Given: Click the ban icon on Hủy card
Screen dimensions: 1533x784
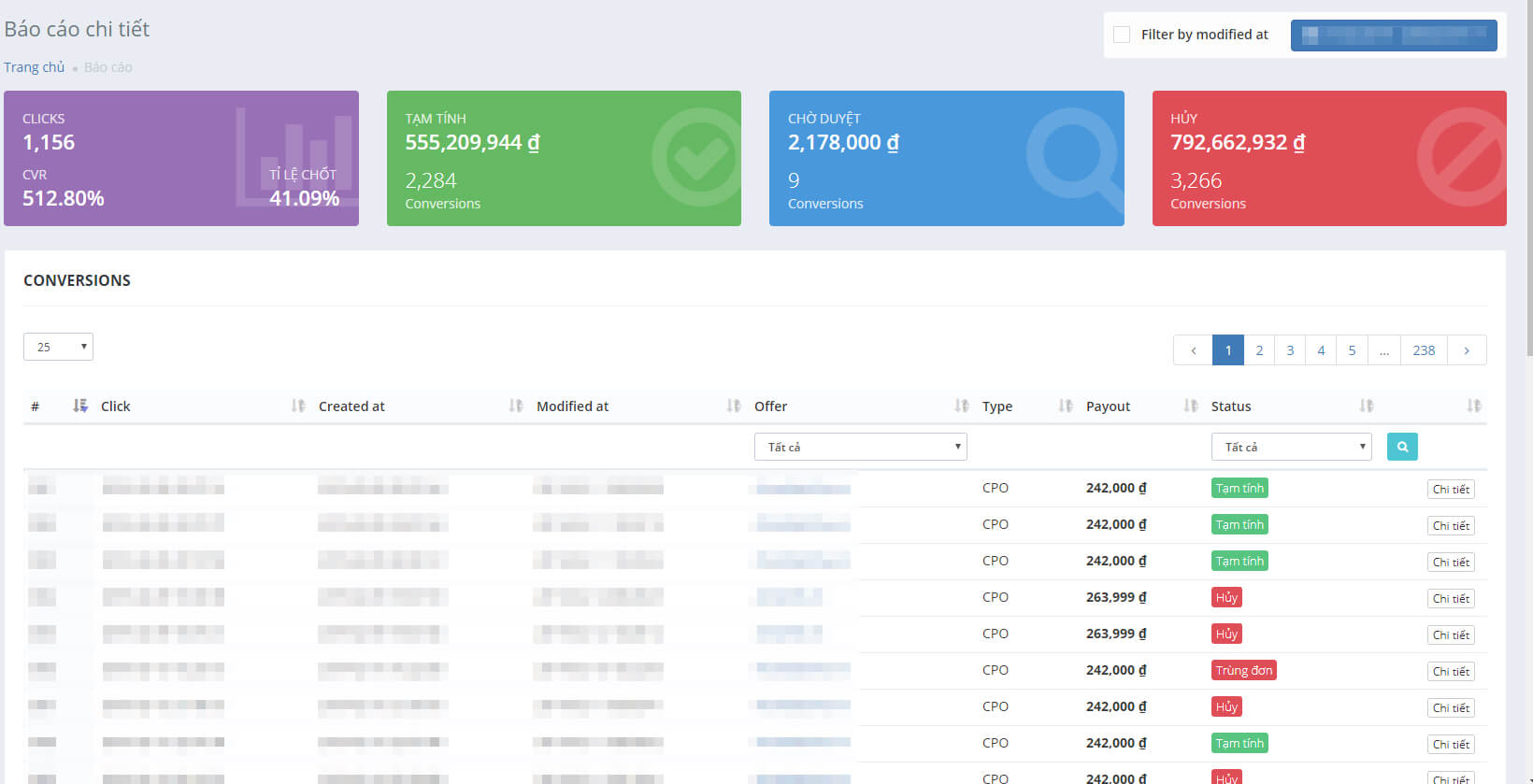Looking at the screenshot, I should pos(1462,157).
